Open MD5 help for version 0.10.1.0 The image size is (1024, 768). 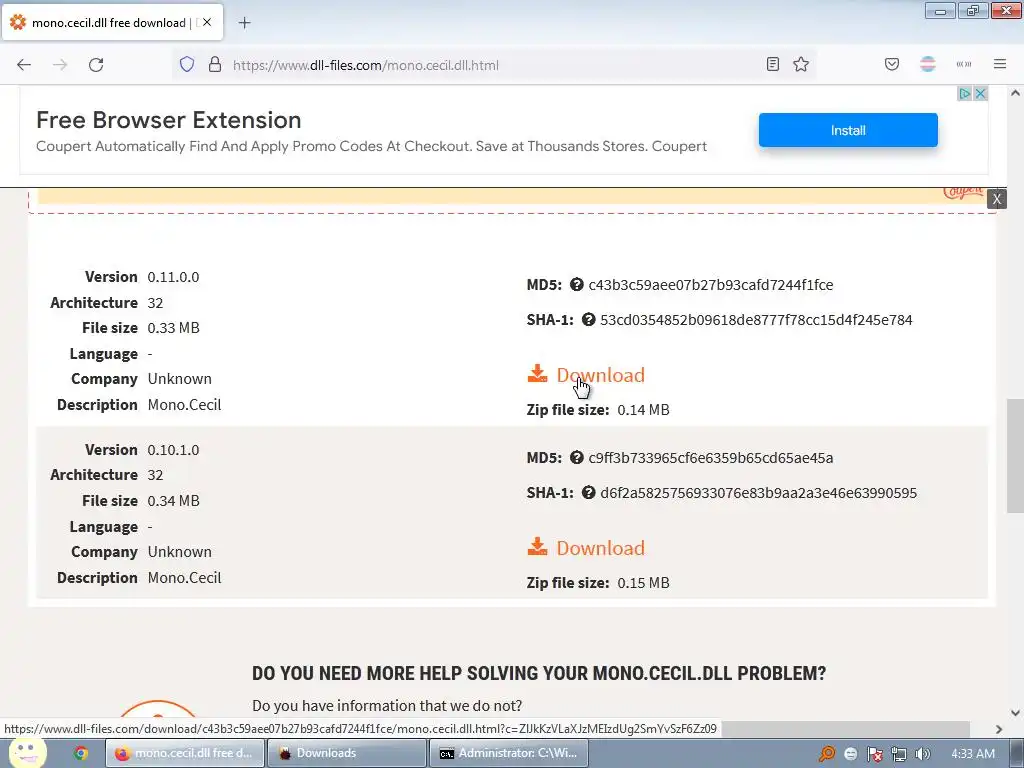[577, 457]
